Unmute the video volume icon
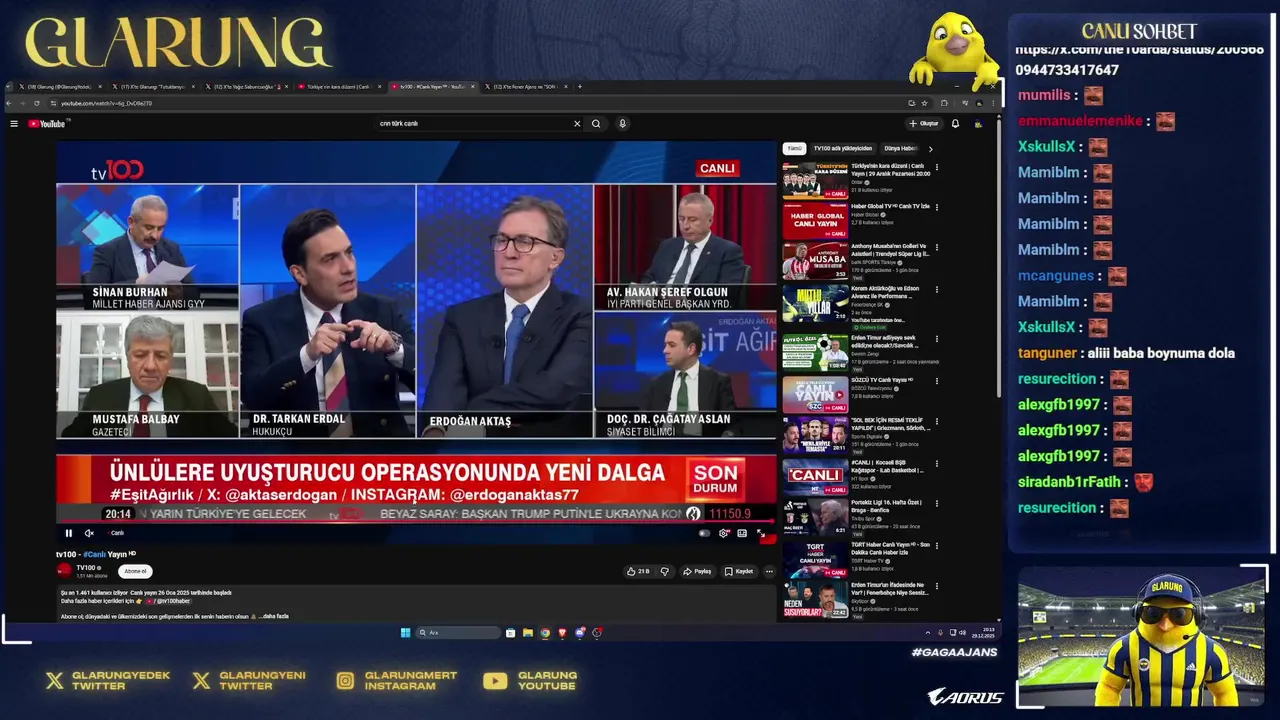 (x=89, y=533)
